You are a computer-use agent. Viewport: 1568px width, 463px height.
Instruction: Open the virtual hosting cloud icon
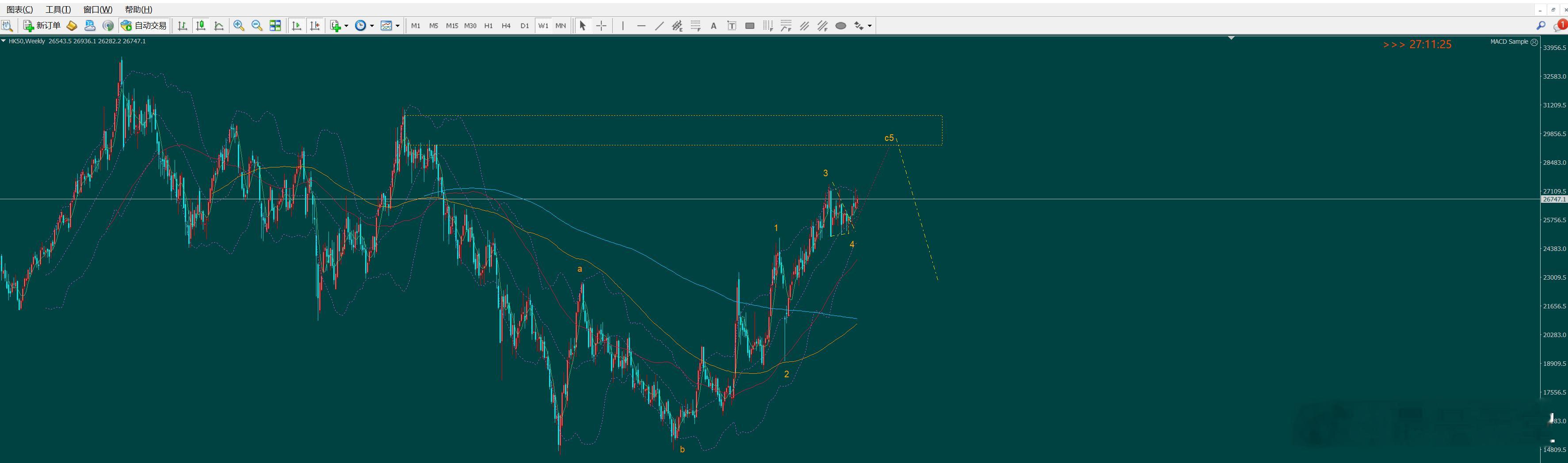pos(90,26)
